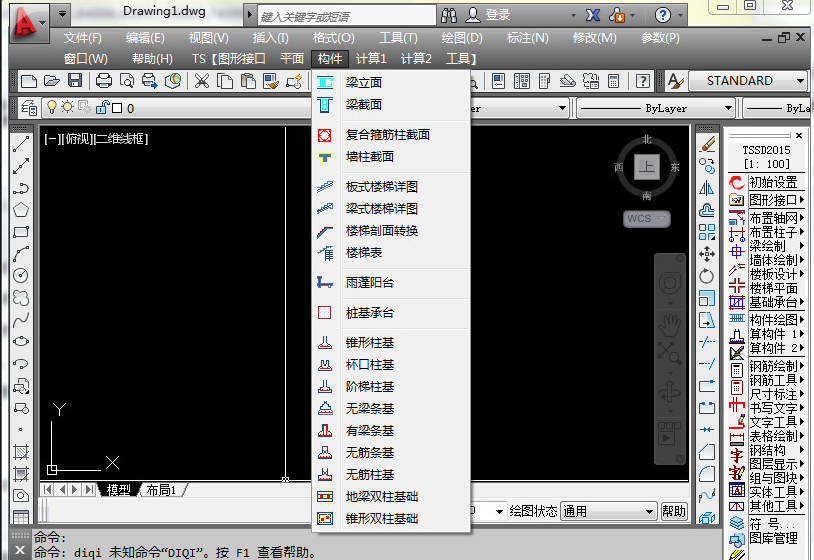Open the Help question mark icon

pos(662,15)
